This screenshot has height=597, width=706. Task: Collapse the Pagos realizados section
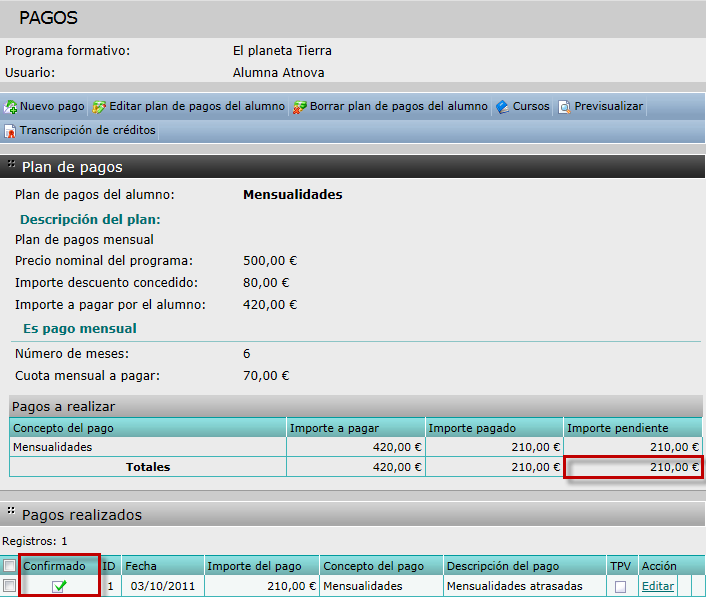[11, 511]
